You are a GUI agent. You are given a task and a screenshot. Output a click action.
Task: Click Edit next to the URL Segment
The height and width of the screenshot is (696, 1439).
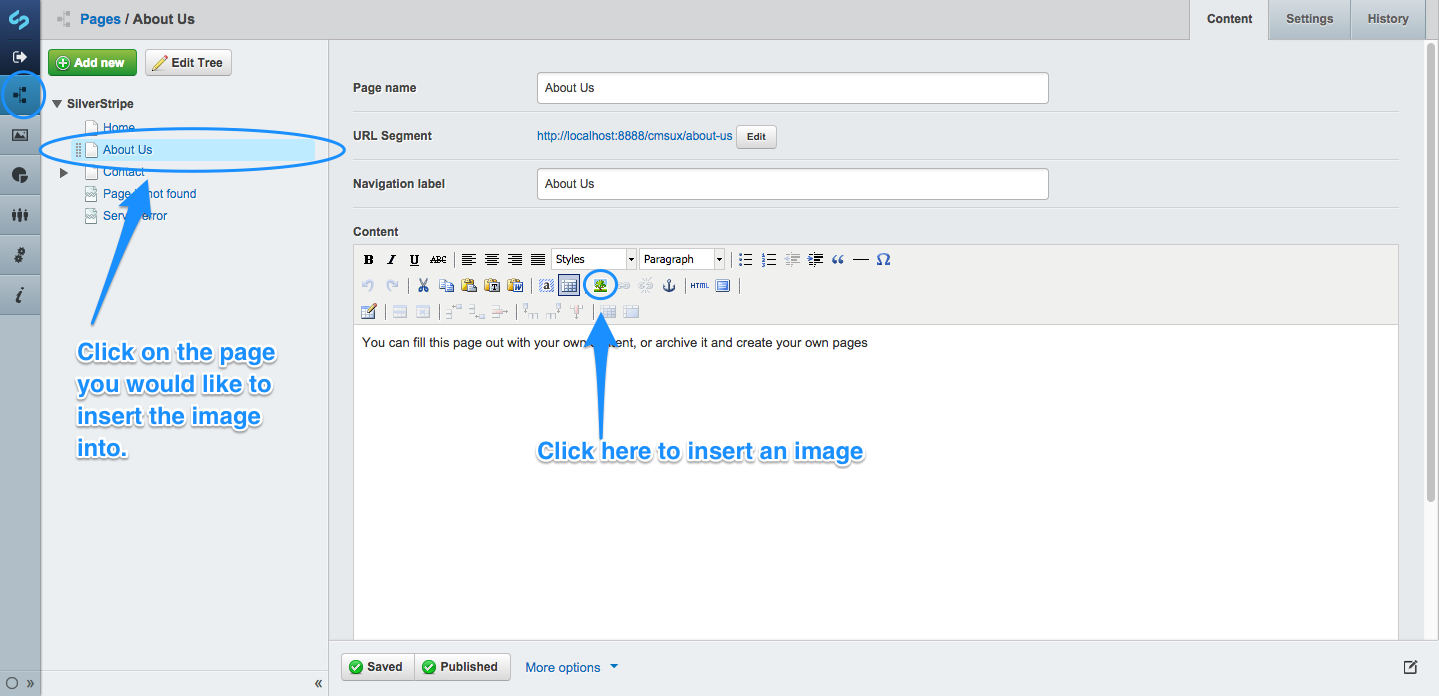click(755, 136)
